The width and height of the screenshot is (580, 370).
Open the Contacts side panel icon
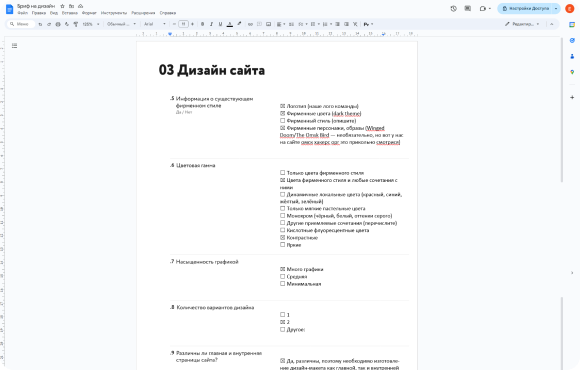[x=572, y=56]
